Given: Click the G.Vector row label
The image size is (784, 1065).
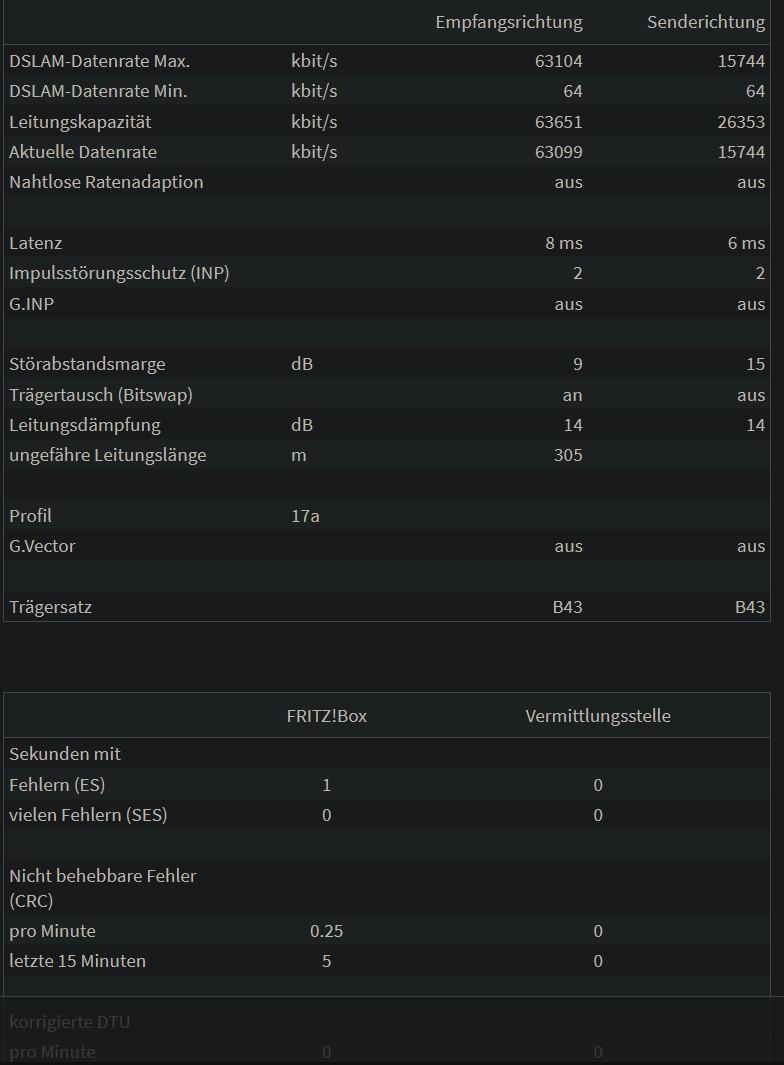Looking at the screenshot, I should [x=42, y=546].
